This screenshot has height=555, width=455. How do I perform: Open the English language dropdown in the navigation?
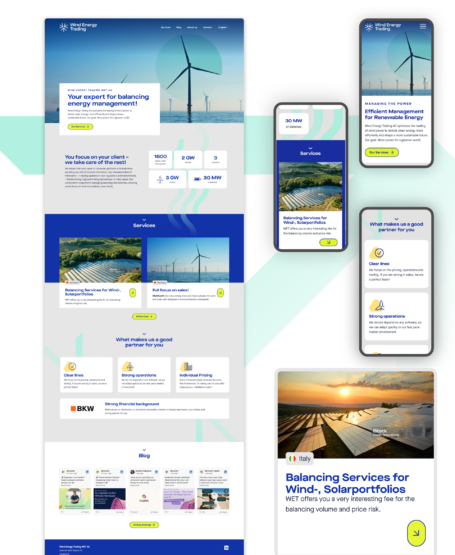pos(223,27)
